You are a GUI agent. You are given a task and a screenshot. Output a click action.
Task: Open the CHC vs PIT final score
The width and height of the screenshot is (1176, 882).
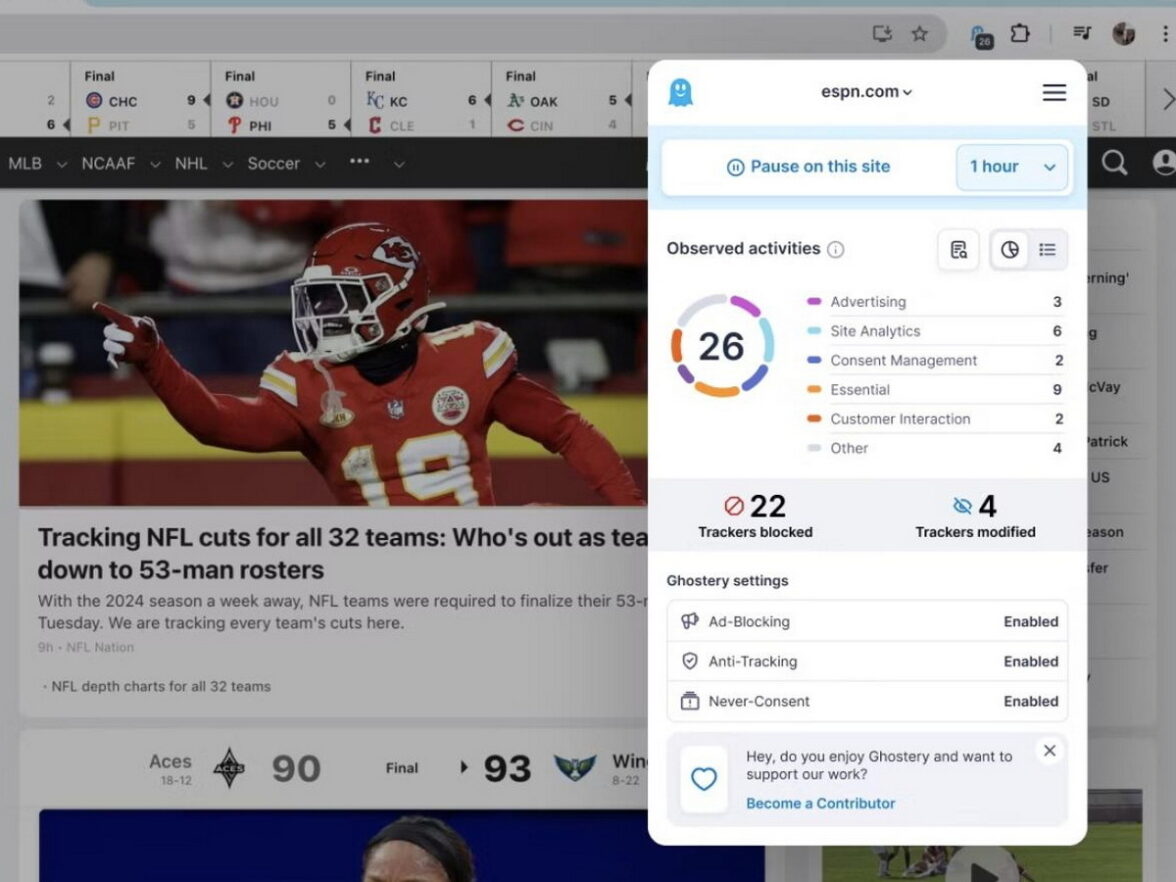pos(141,100)
